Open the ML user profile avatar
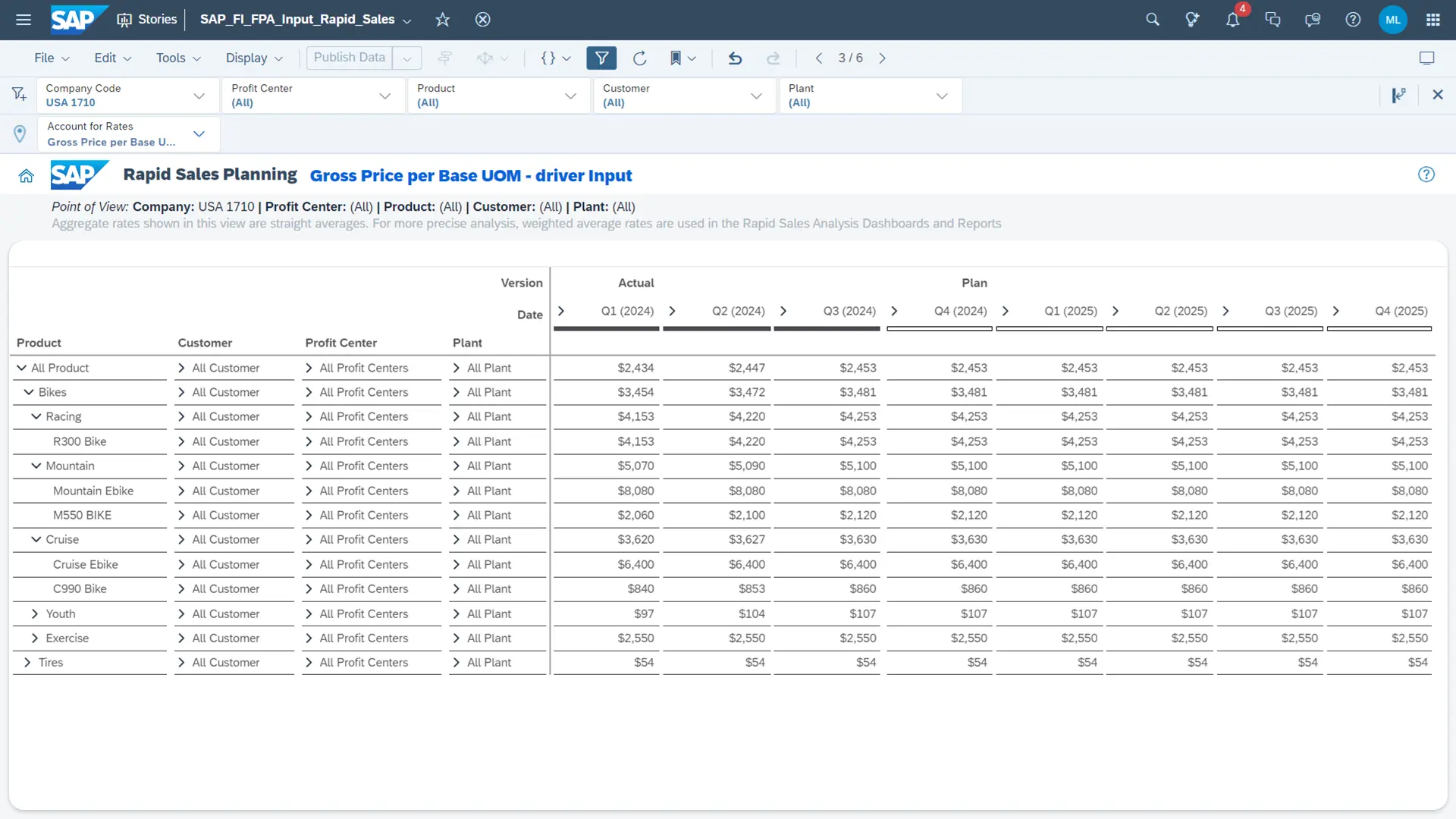The height and width of the screenshot is (819, 1456). [x=1393, y=20]
